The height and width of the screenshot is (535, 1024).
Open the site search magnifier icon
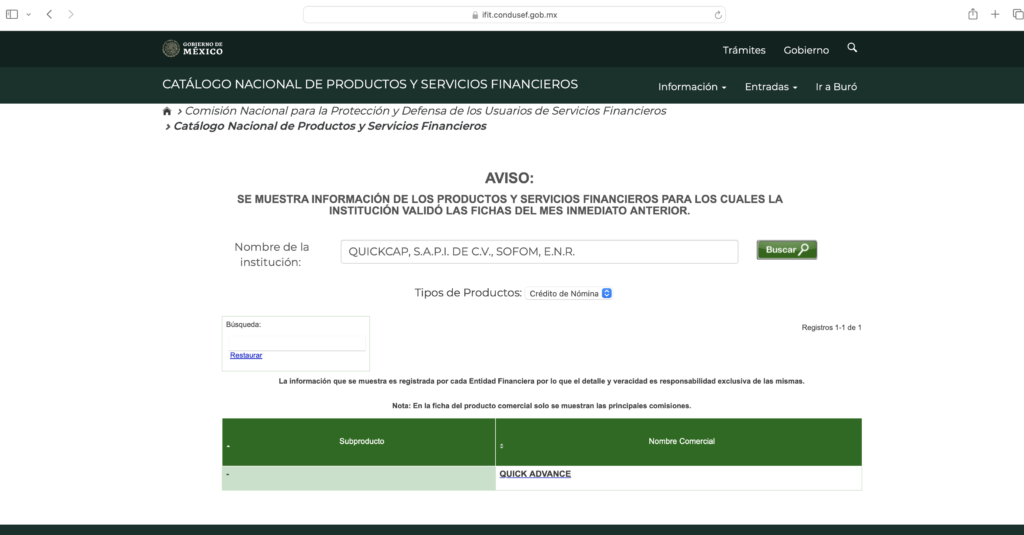pos(852,48)
